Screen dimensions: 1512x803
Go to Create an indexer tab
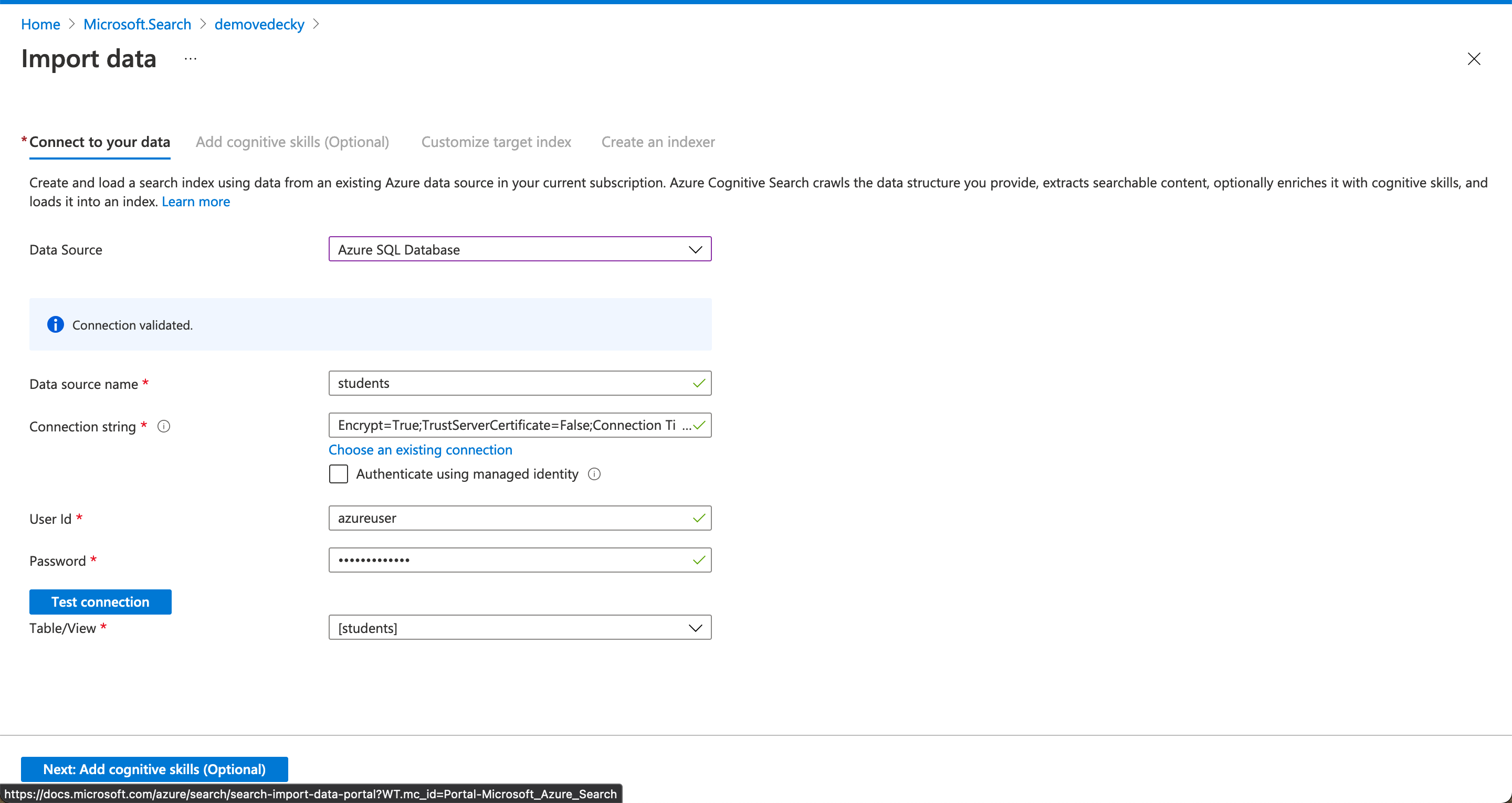point(657,142)
